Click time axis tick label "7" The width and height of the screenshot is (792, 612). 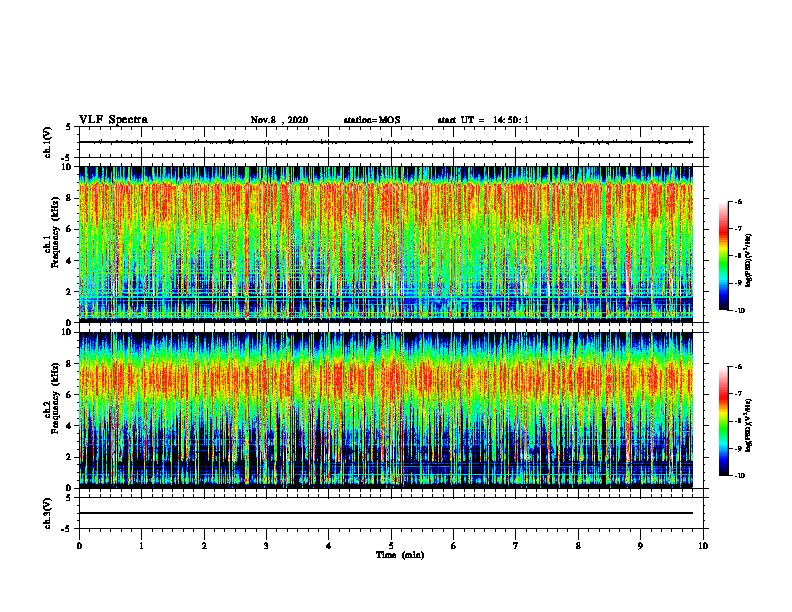click(516, 546)
